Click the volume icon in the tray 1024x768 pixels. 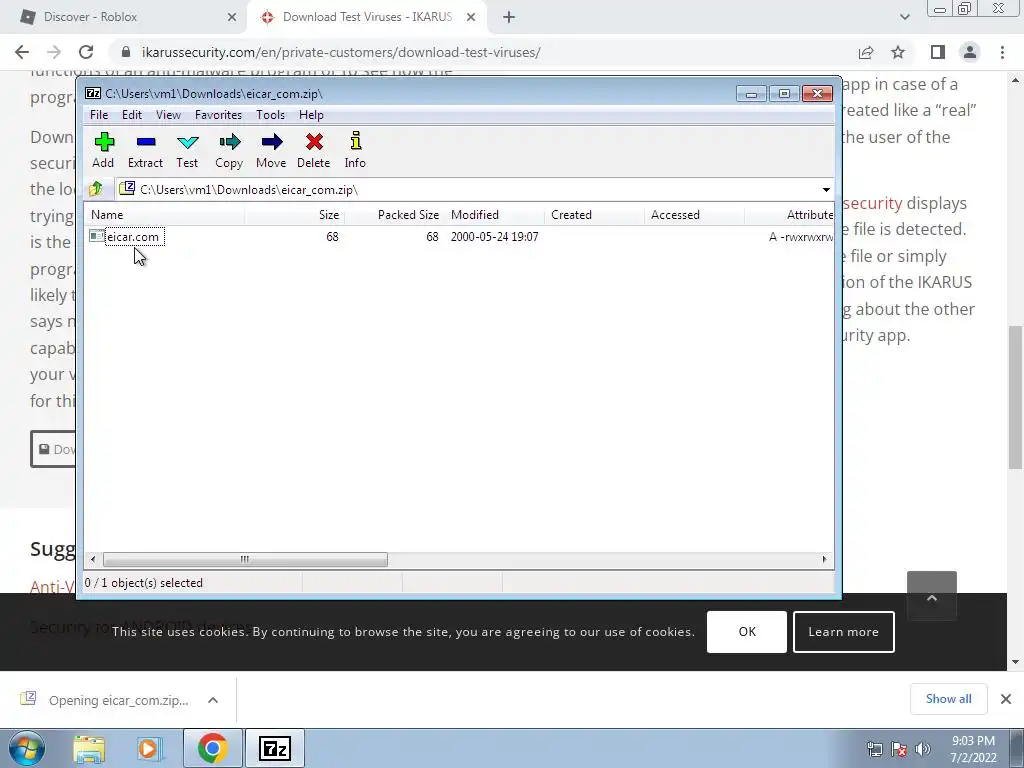click(x=923, y=749)
